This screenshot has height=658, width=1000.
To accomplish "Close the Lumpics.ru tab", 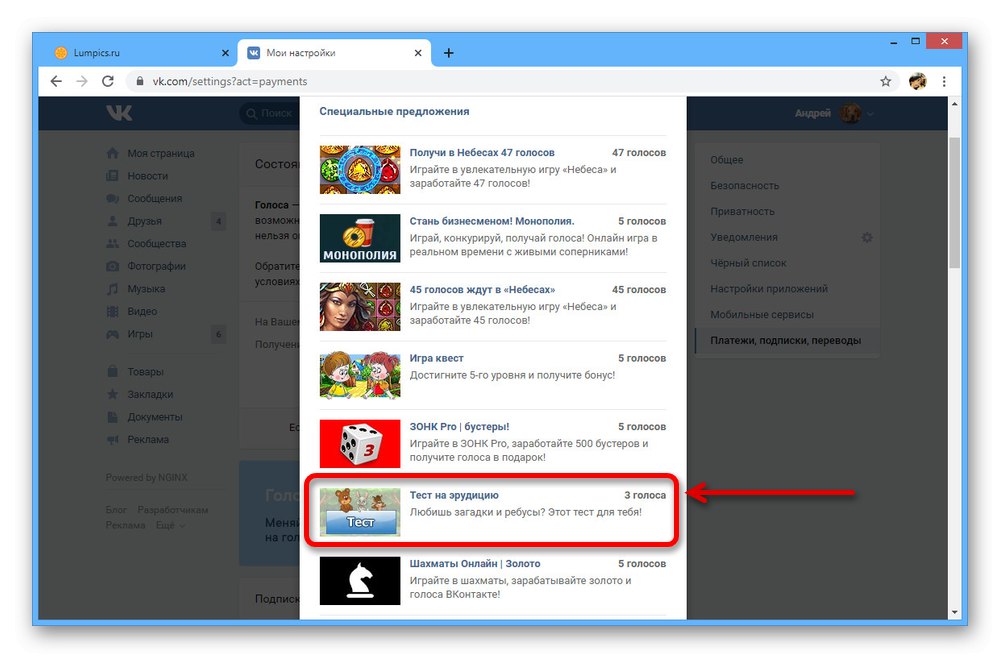I will pyautogui.click(x=225, y=53).
